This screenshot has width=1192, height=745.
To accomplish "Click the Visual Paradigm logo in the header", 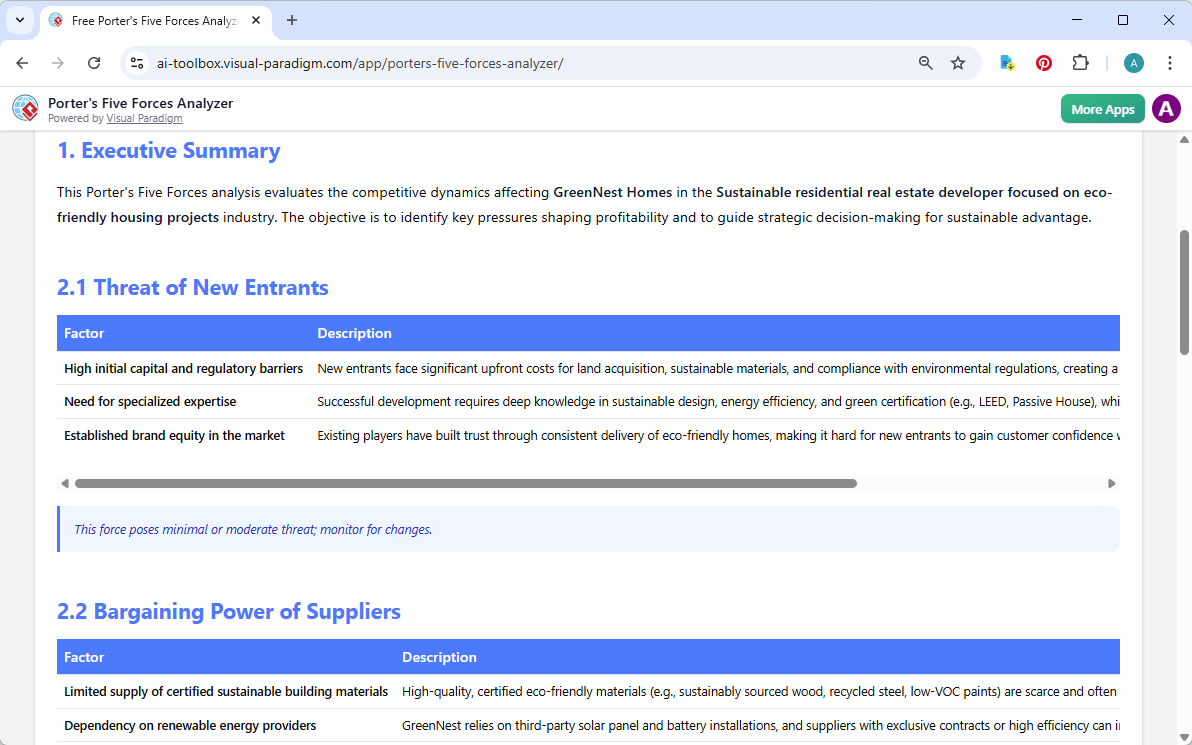I will pos(25,108).
